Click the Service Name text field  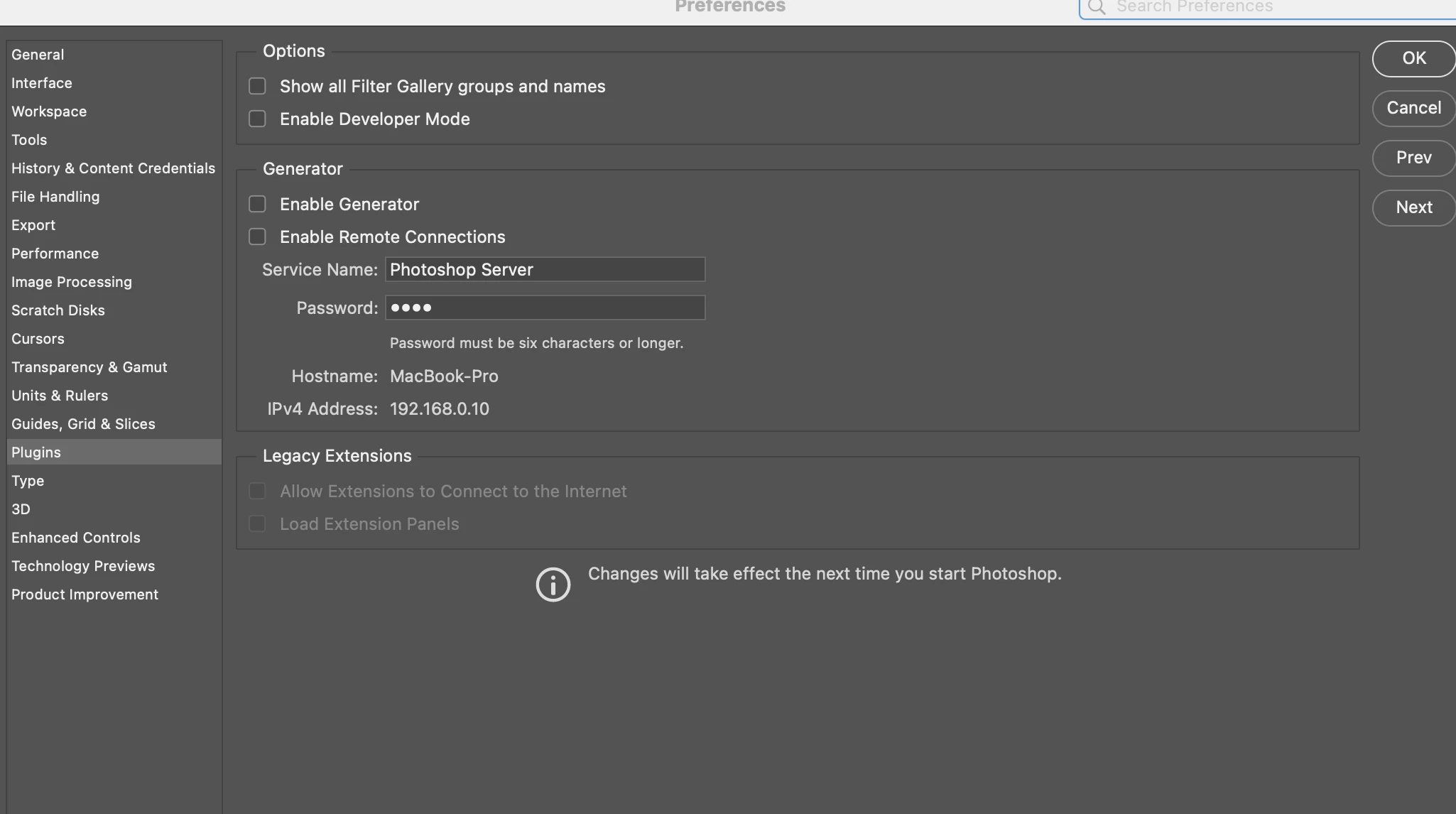(545, 270)
